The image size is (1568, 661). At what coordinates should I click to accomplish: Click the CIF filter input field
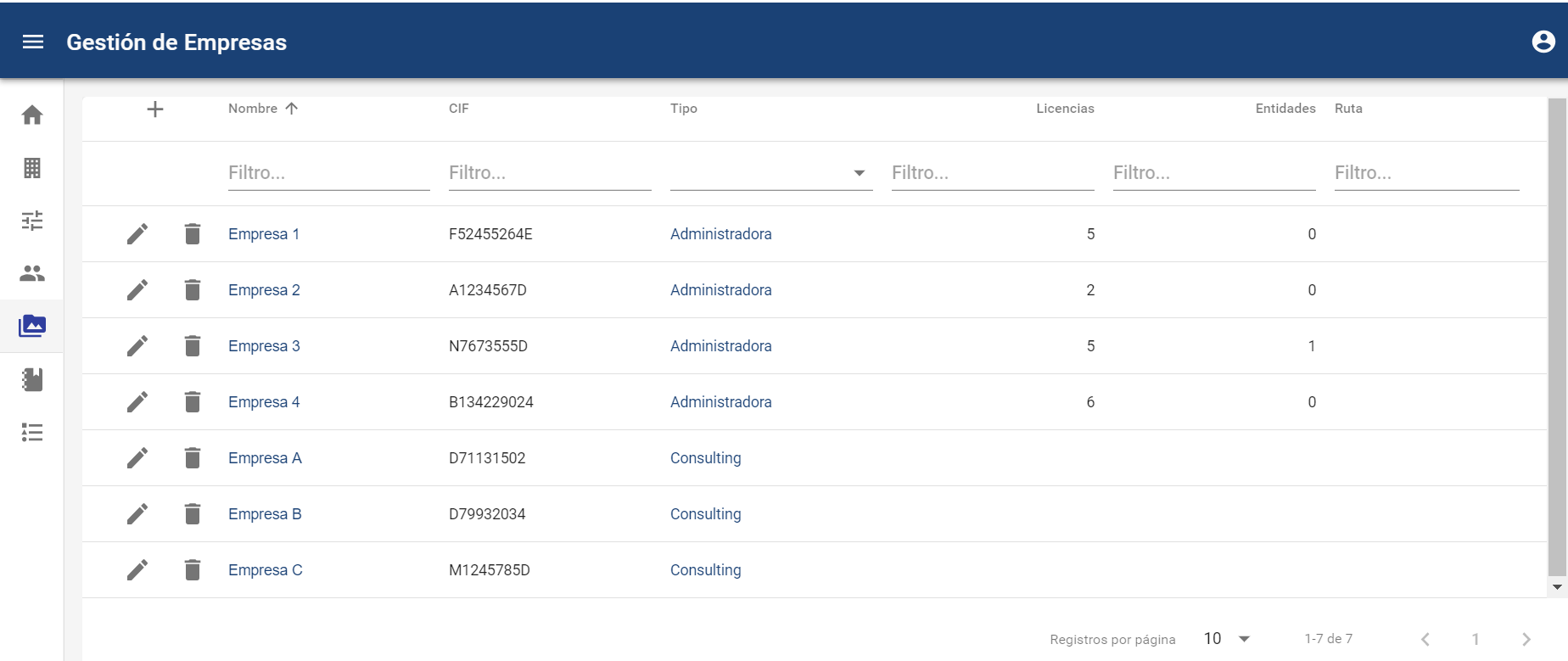(549, 173)
